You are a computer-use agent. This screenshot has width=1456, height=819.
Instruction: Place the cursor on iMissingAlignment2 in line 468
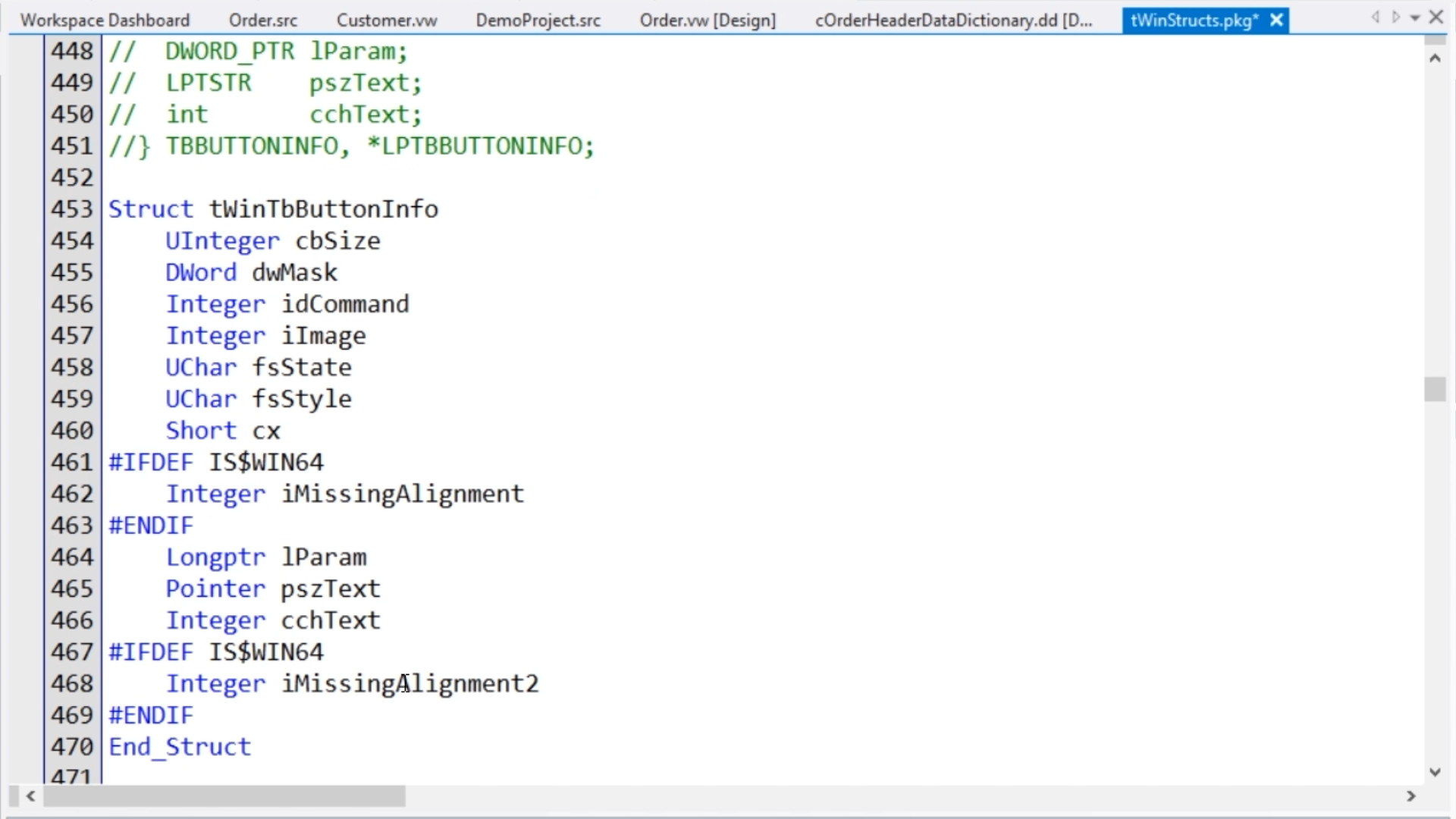[x=409, y=684]
